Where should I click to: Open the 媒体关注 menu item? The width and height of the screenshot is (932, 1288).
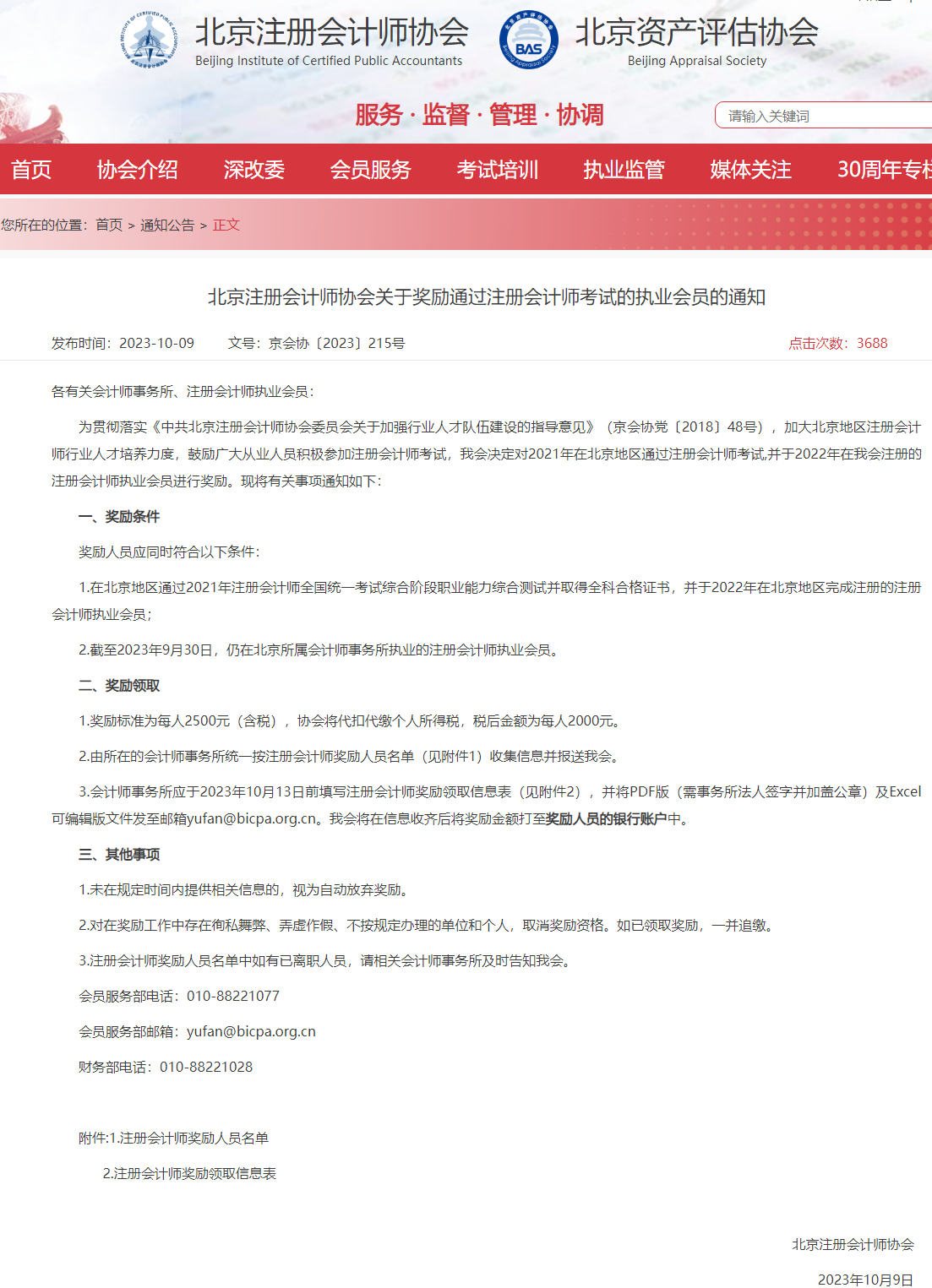click(x=751, y=170)
